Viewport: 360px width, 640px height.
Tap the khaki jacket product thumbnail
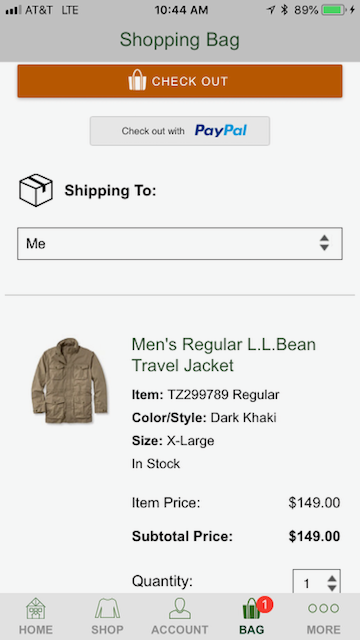[69, 381]
